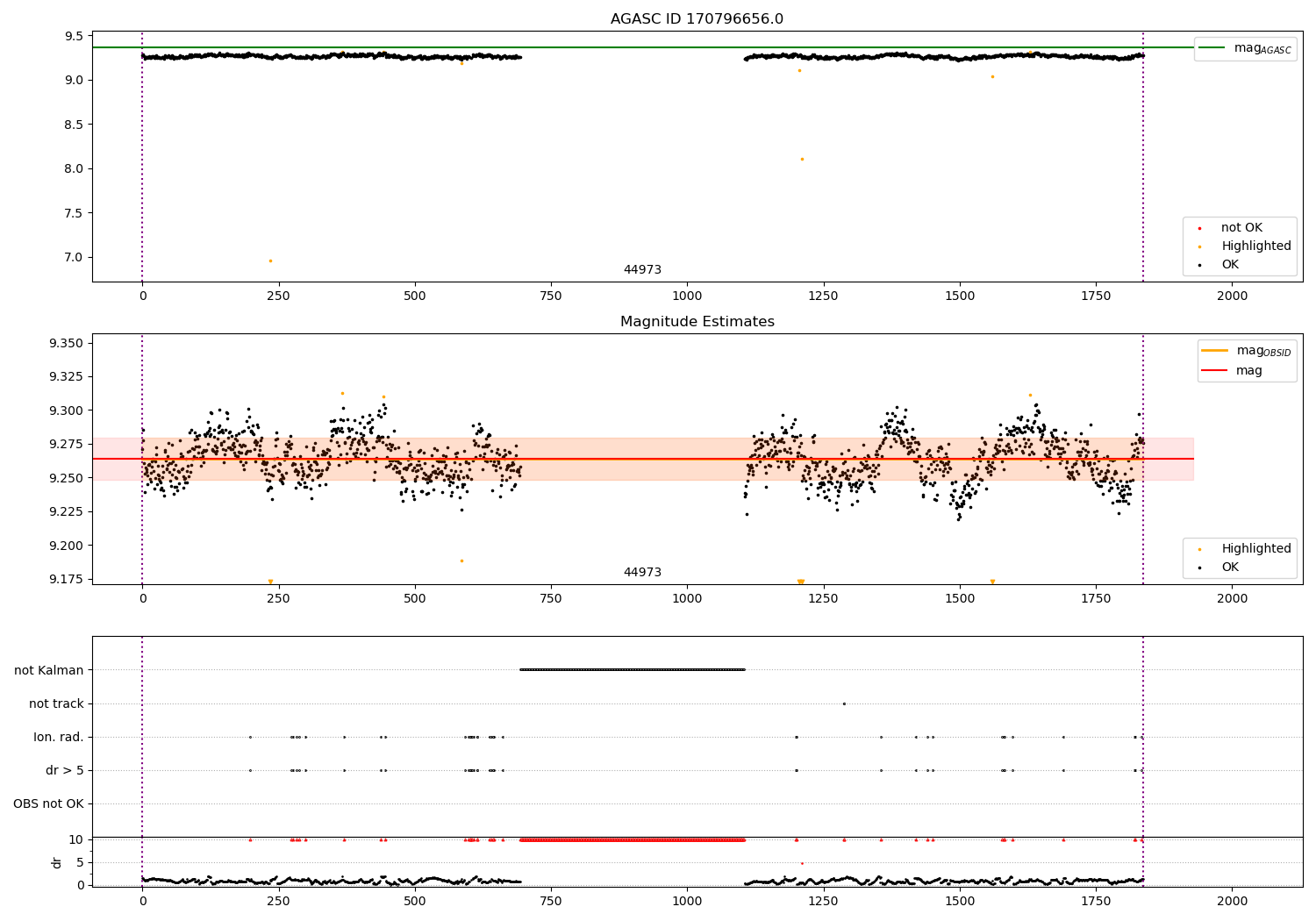Select the "Magnitude Estimates" plot title
1316x921 pixels.
point(697,322)
